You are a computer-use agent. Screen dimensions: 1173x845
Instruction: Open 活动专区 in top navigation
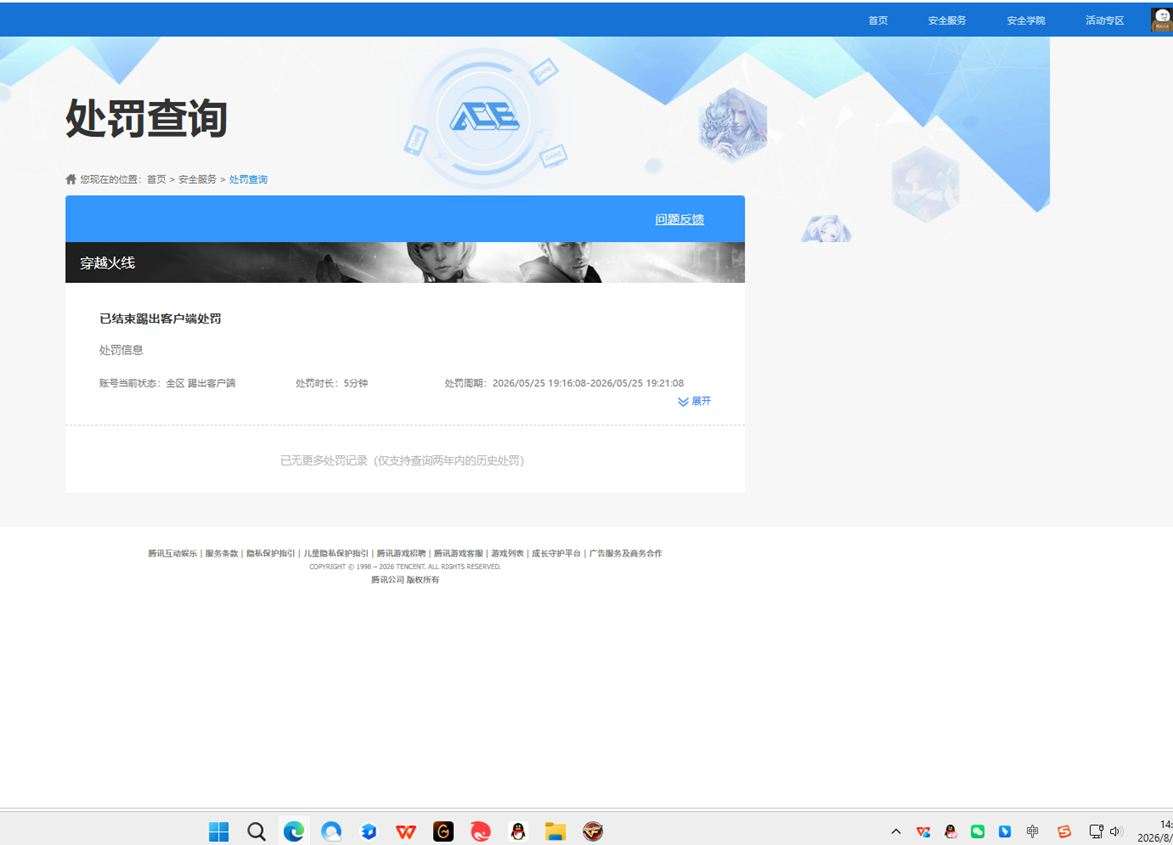coord(1105,20)
